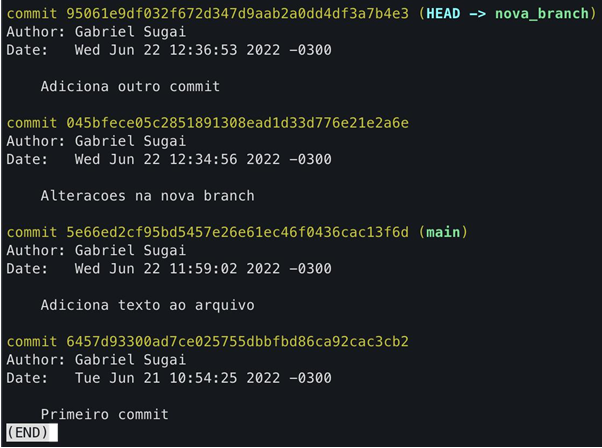Select the commit hash 6457d93300ad7ce025755dbbfbd86ca92cac3cb2
The image size is (602, 448).
tap(237, 342)
